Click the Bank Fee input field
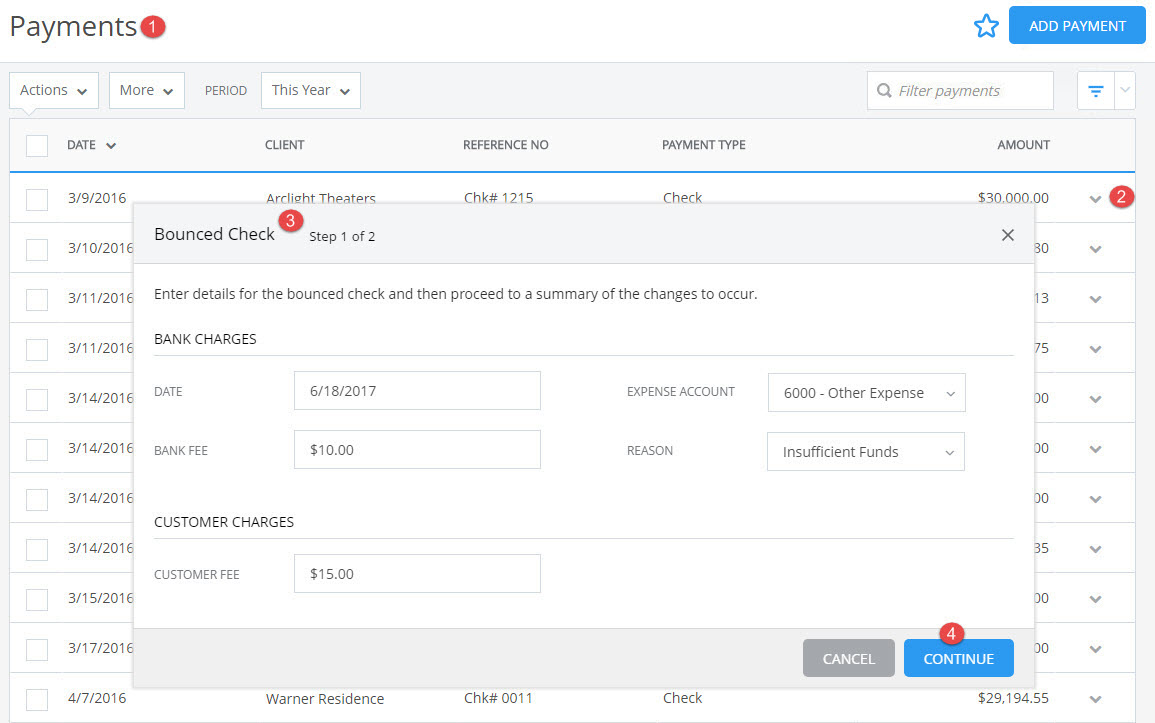This screenshot has width=1155, height=723. point(417,449)
